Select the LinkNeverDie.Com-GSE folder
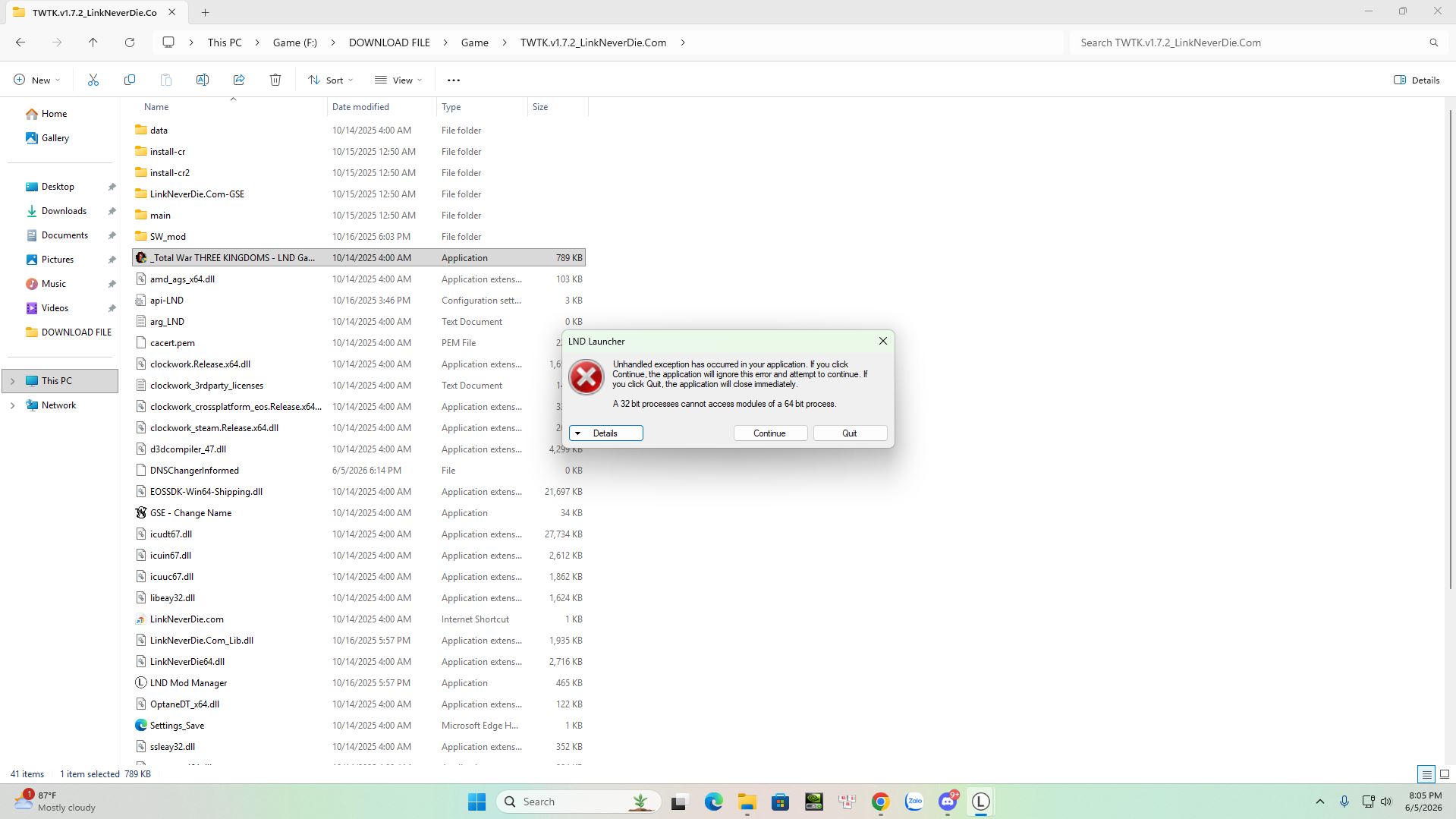Viewport: 1456px width, 819px height. point(197,194)
